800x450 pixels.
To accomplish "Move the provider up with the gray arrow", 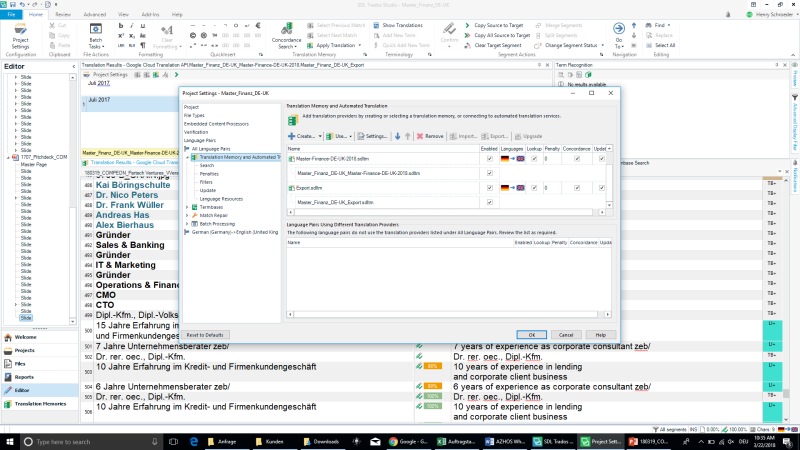I will 408,136.
